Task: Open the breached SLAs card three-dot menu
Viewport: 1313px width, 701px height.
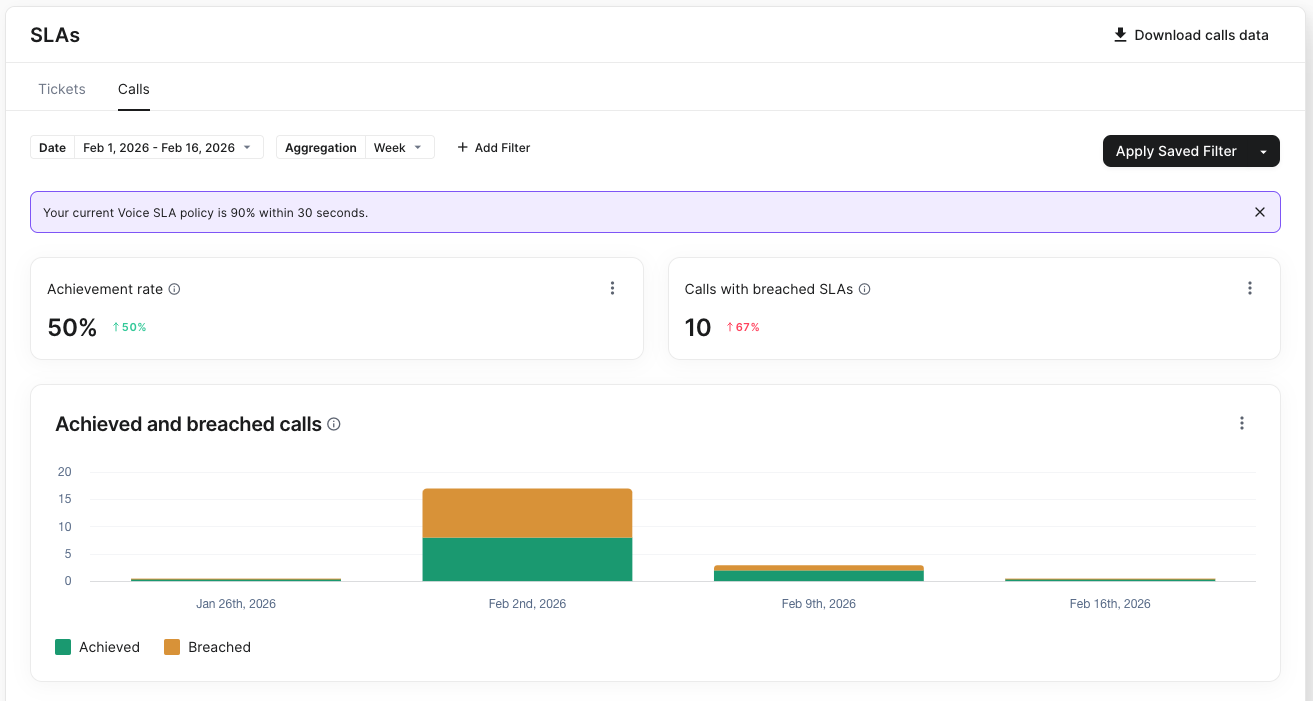Action: 1250,288
